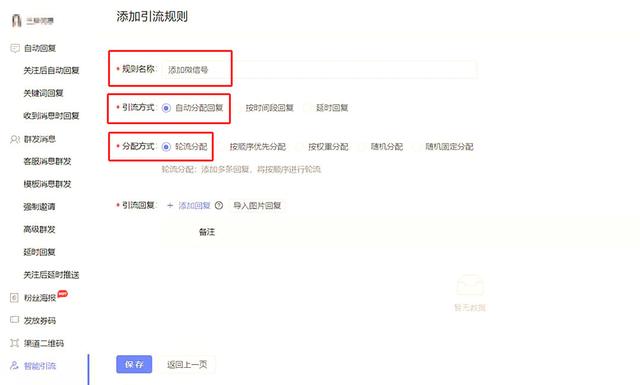The width and height of the screenshot is (640, 385).
Task: Click the 添加回复 link
Action: [194, 205]
